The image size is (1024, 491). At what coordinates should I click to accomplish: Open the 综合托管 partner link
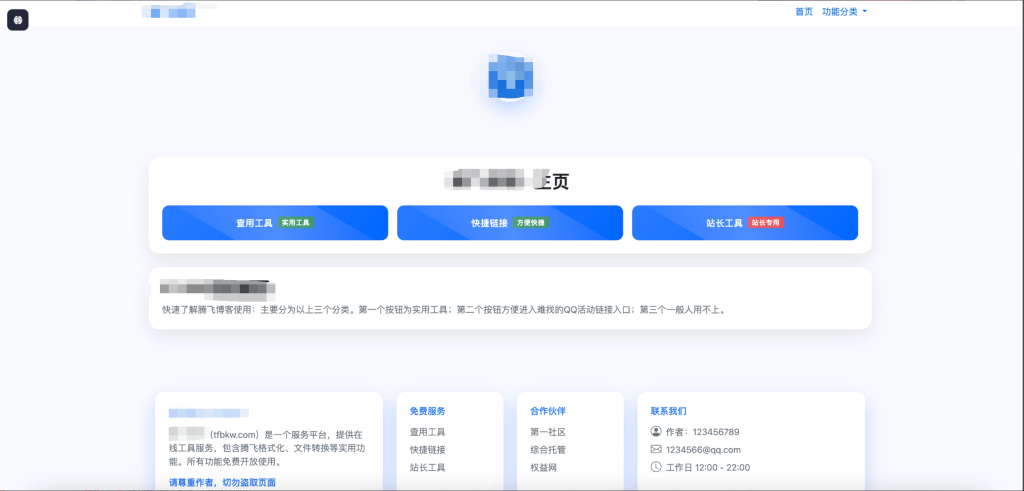click(548, 450)
